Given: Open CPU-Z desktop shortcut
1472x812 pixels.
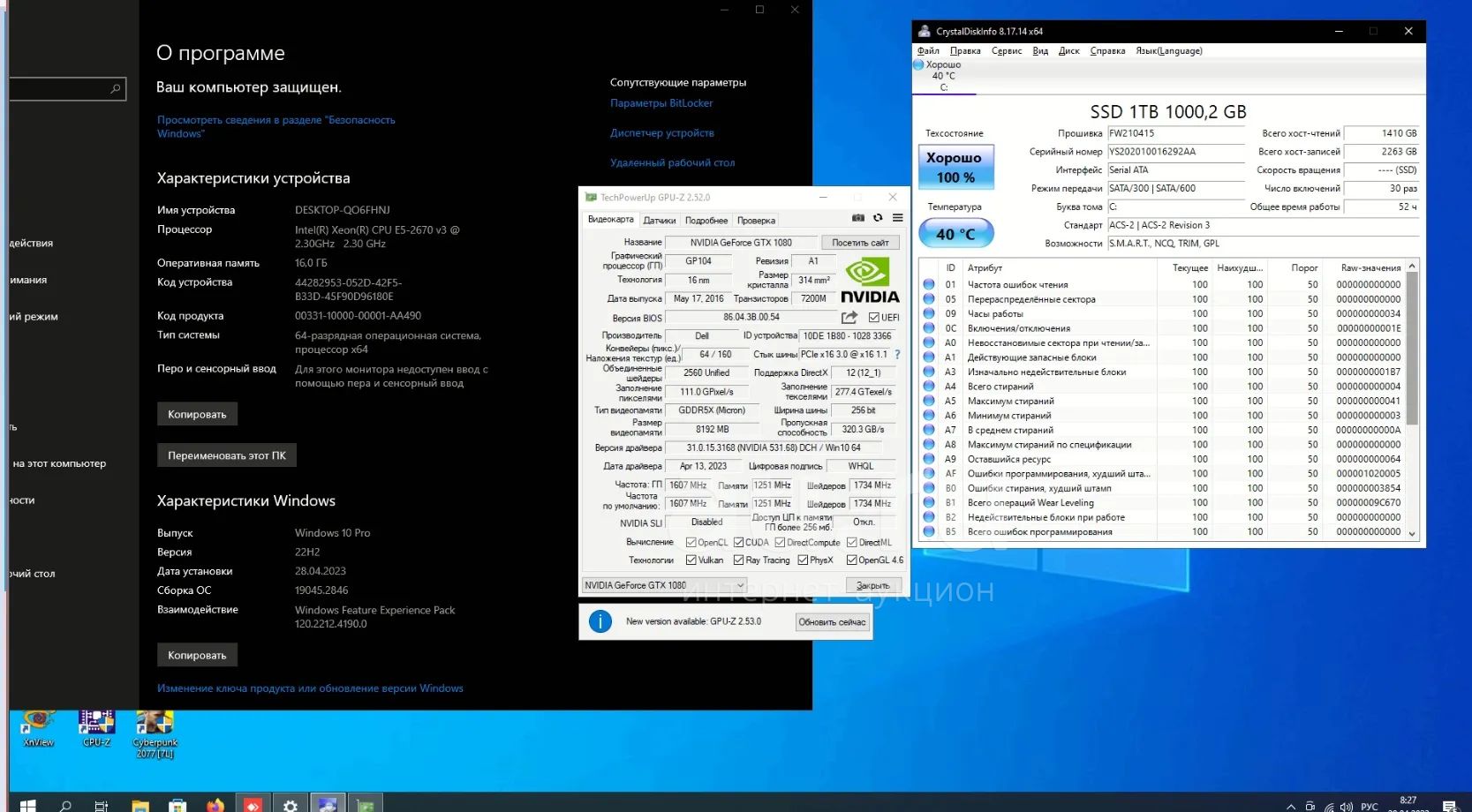Looking at the screenshot, I should point(96,728).
